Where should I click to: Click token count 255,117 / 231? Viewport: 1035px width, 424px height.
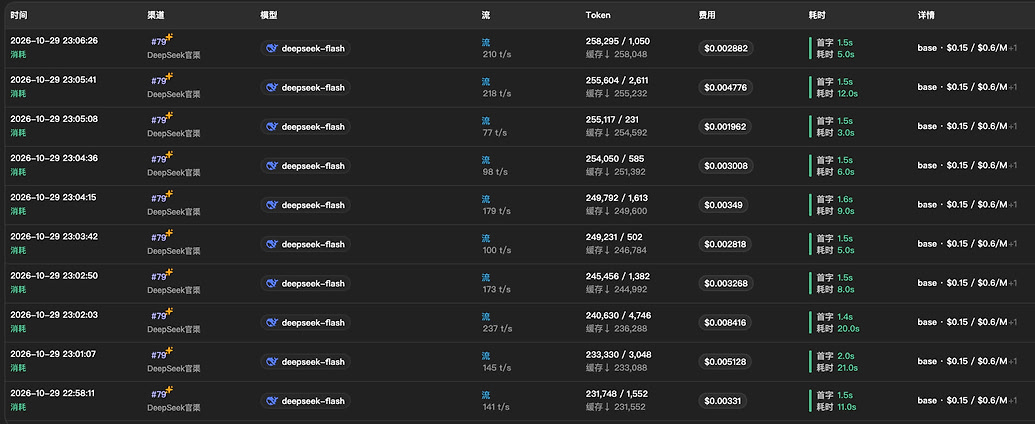[x=612, y=120]
